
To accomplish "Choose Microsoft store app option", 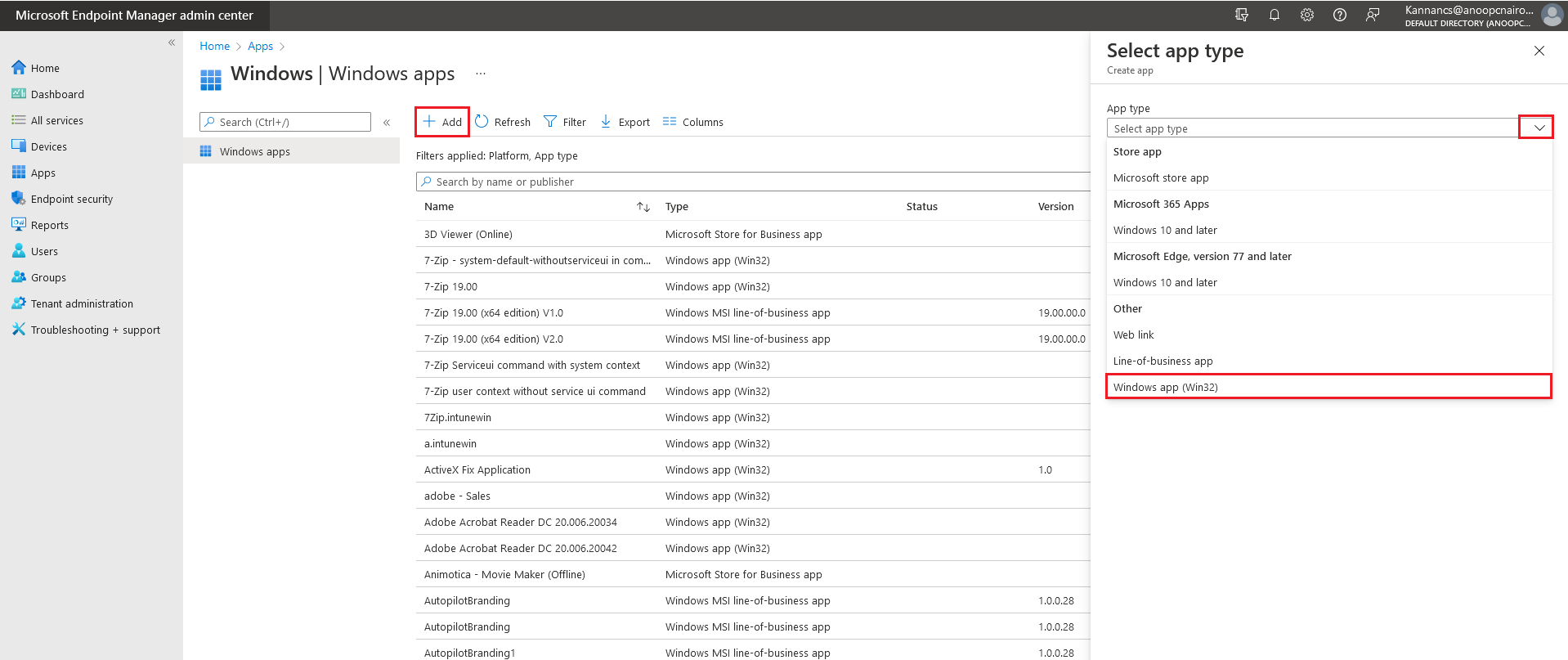I will [1329, 177].
